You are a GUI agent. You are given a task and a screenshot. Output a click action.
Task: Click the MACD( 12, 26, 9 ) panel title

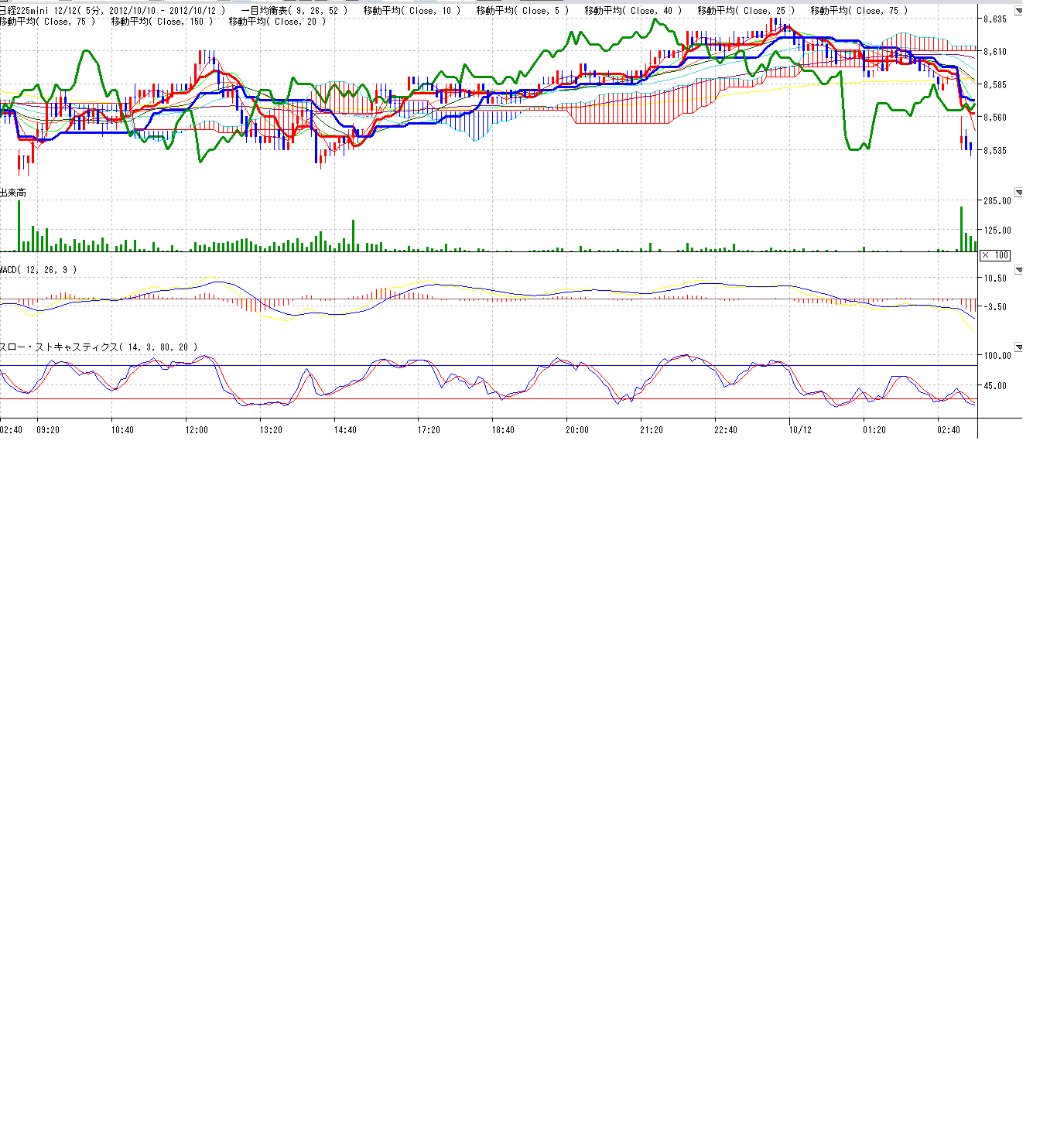[x=39, y=270]
